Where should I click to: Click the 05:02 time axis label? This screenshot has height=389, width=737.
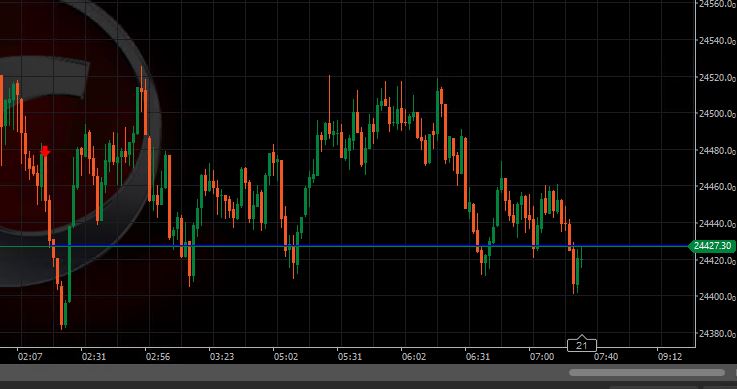(286, 357)
